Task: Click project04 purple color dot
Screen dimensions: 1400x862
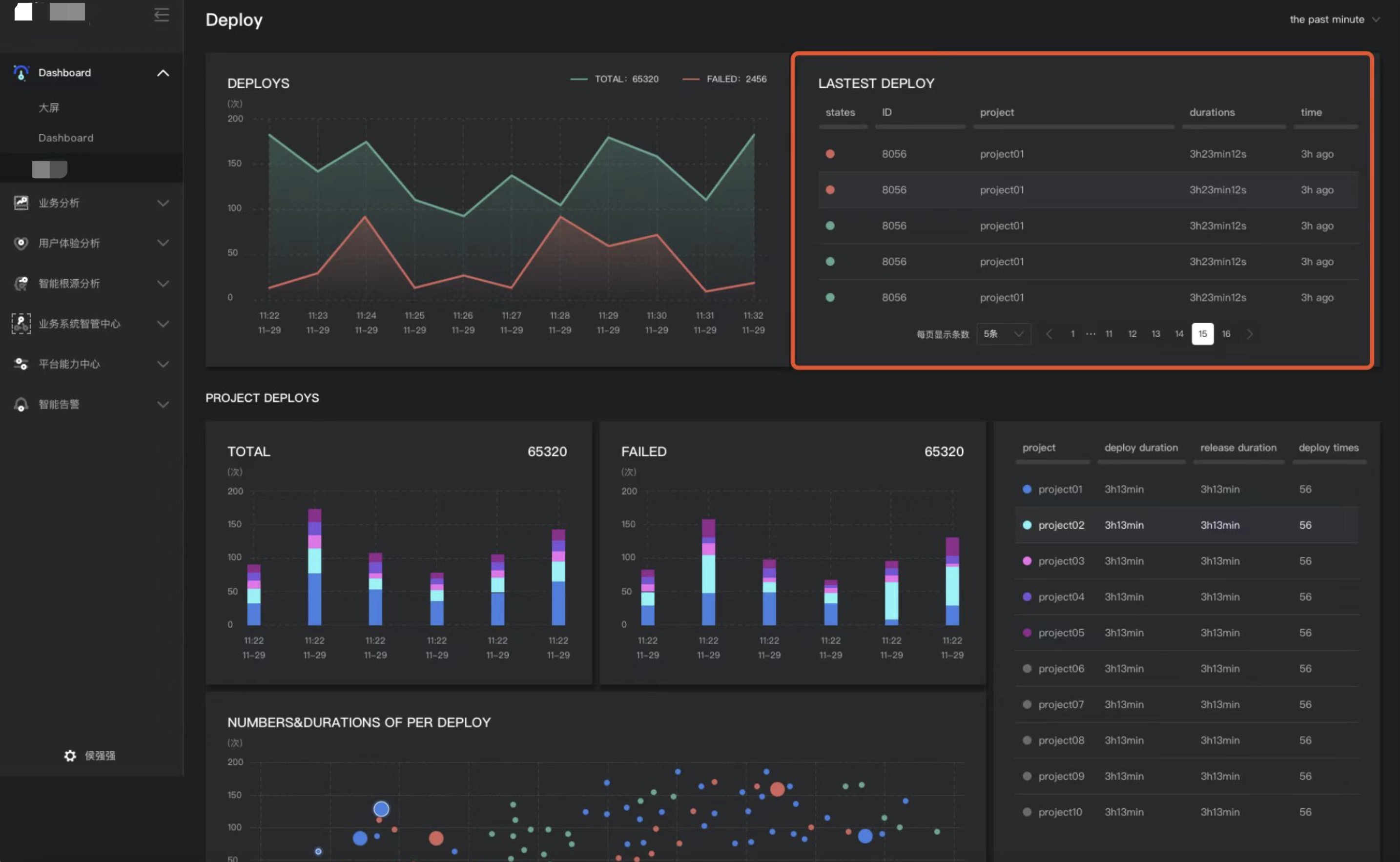Action: (x=1027, y=597)
